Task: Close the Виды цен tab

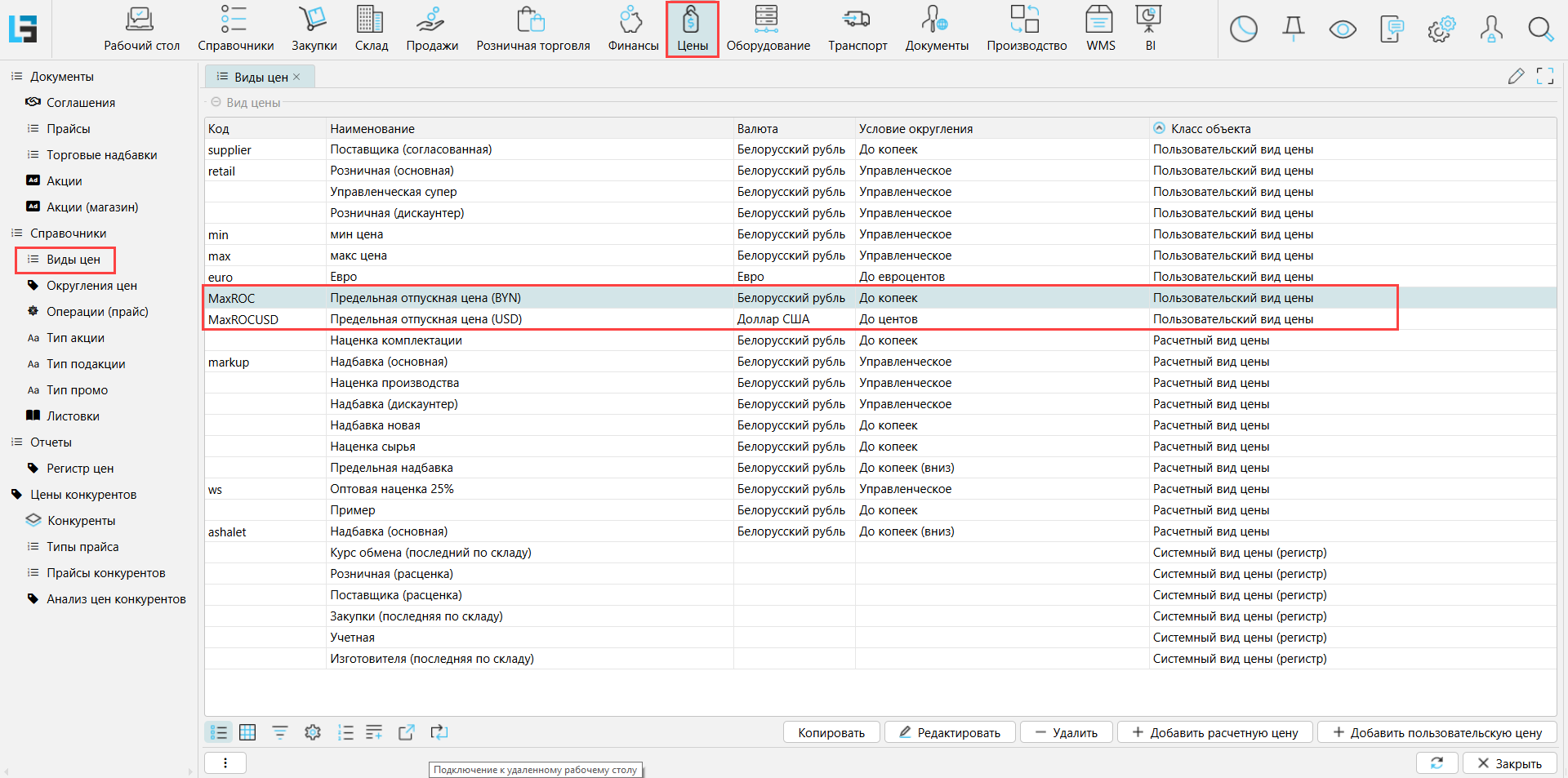Action: [297, 77]
